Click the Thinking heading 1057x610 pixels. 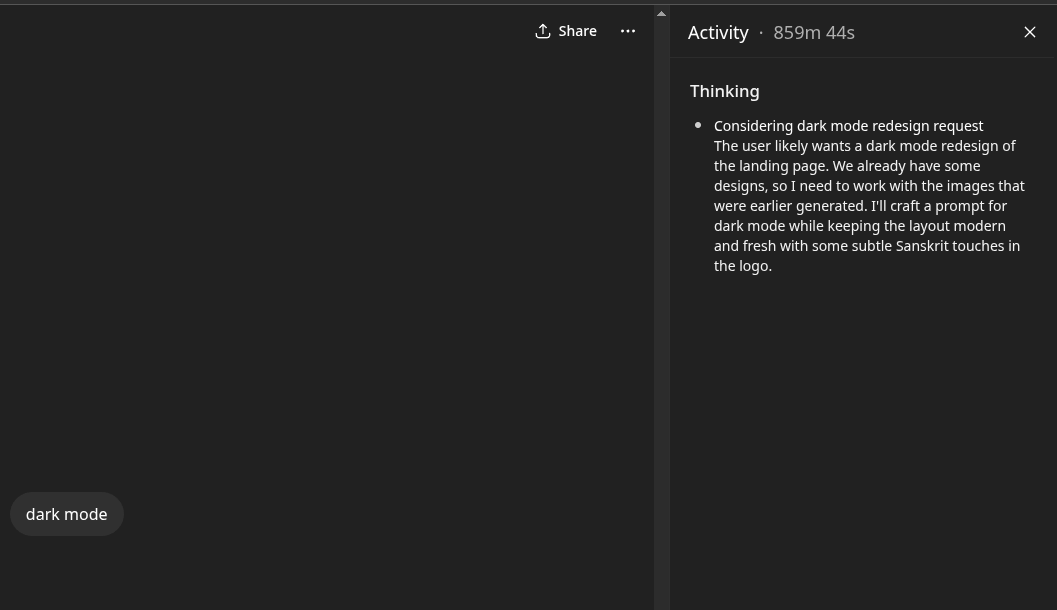coord(725,91)
